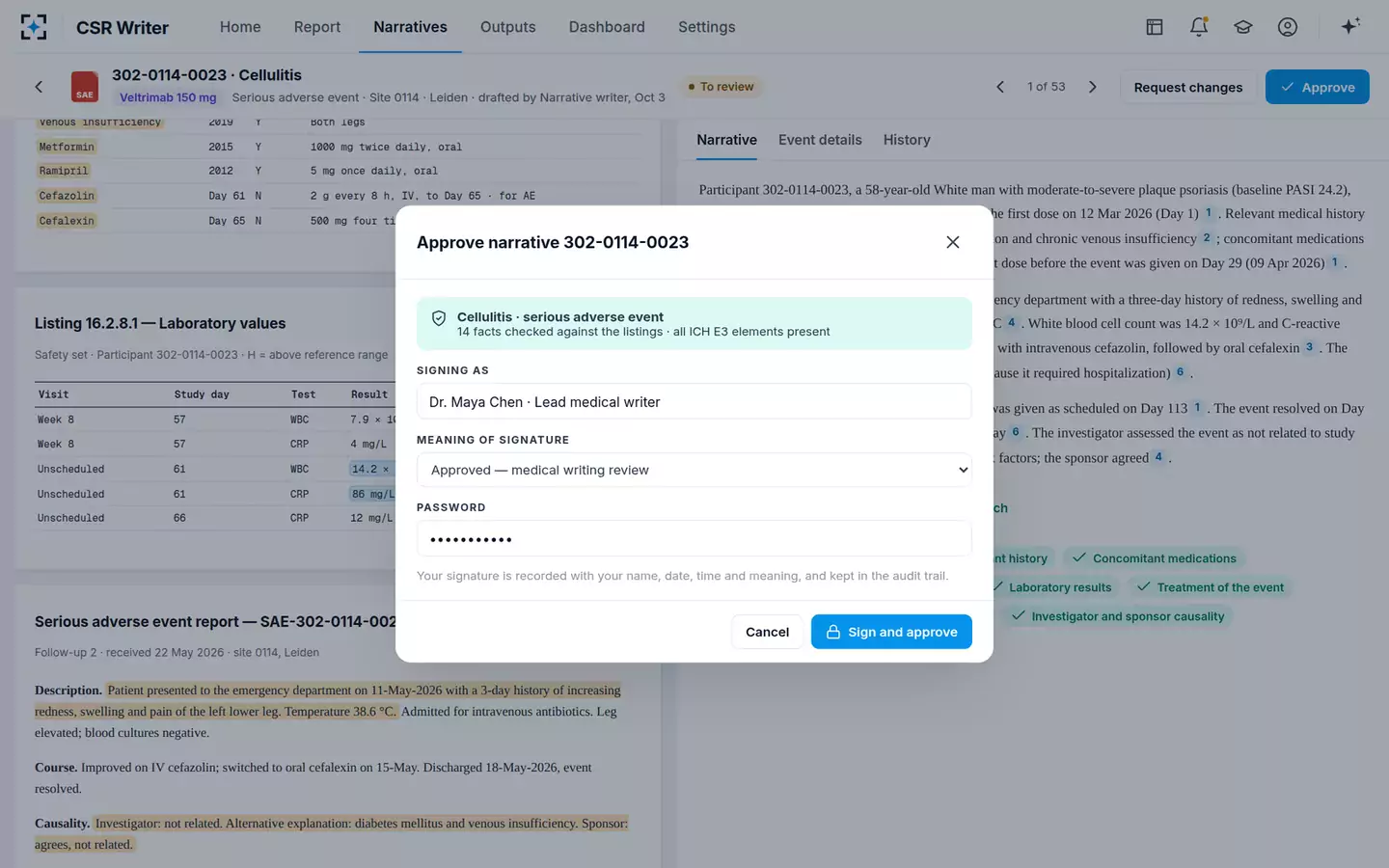Open the Dashboard menu
Viewport: 1389px width, 868px height.
click(x=607, y=27)
